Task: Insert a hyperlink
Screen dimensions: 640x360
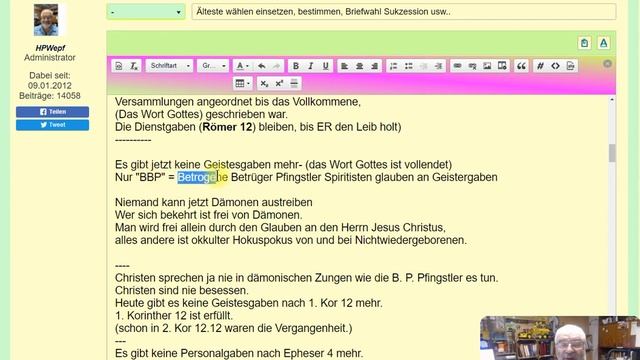Action: (458, 66)
